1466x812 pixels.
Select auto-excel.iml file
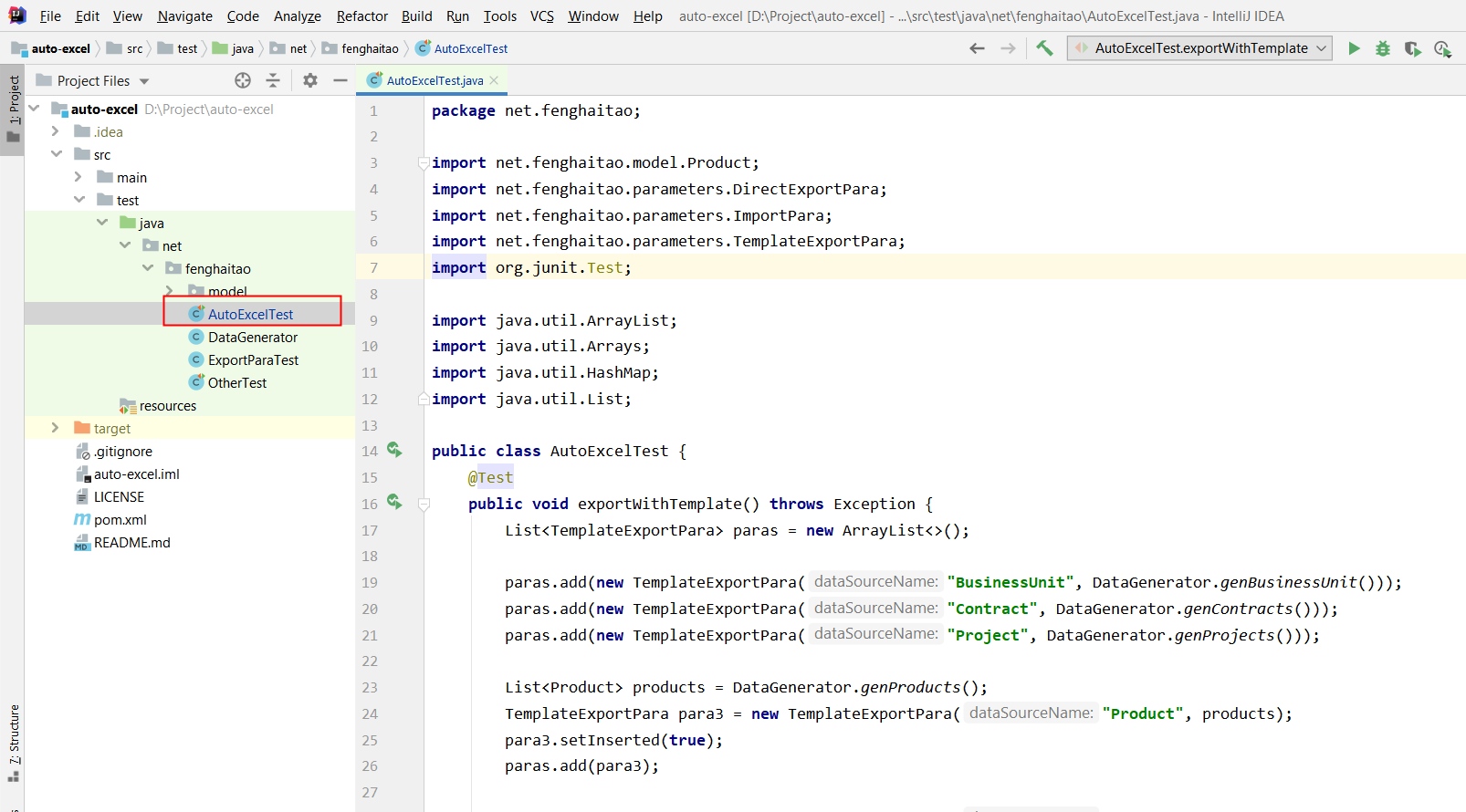click(x=127, y=474)
